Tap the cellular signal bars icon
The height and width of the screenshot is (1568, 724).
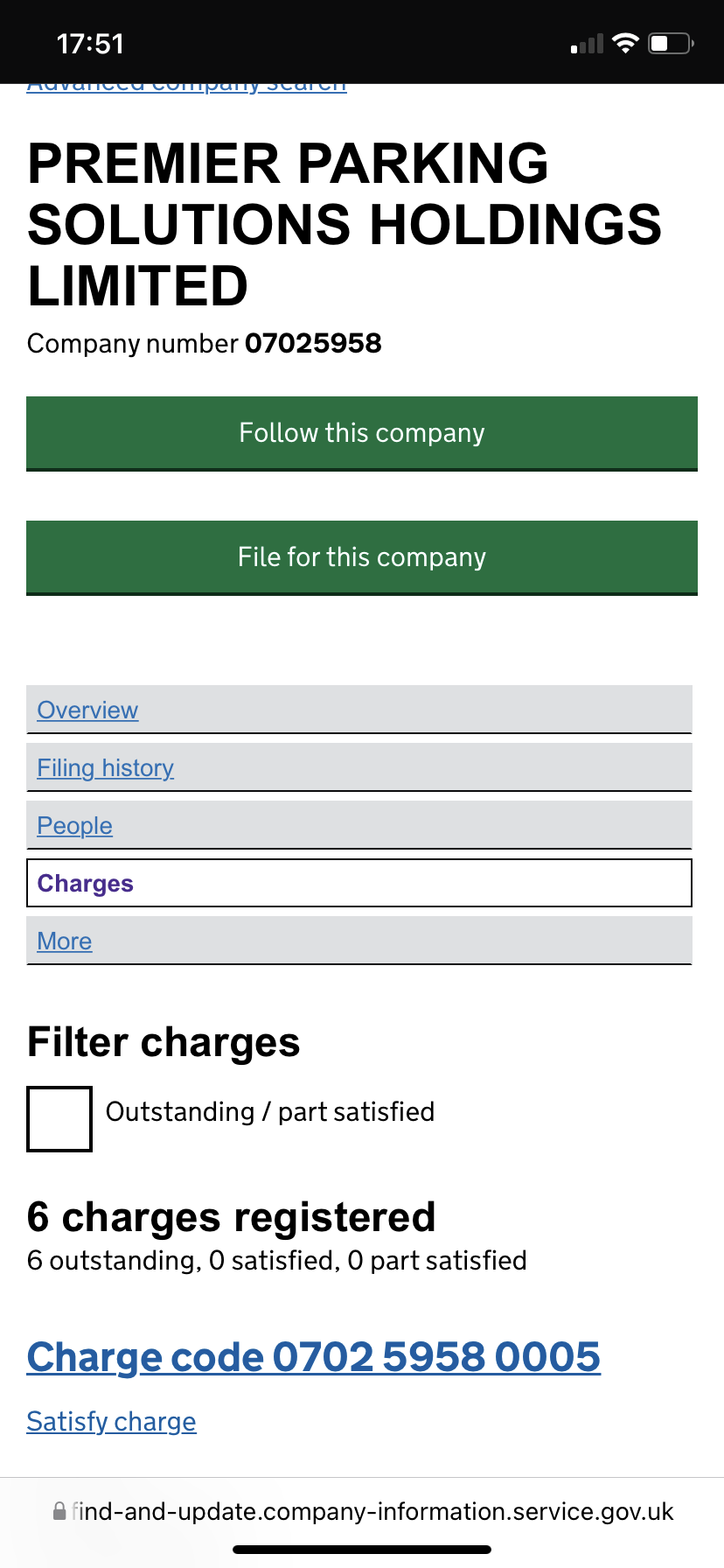click(587, 44)
